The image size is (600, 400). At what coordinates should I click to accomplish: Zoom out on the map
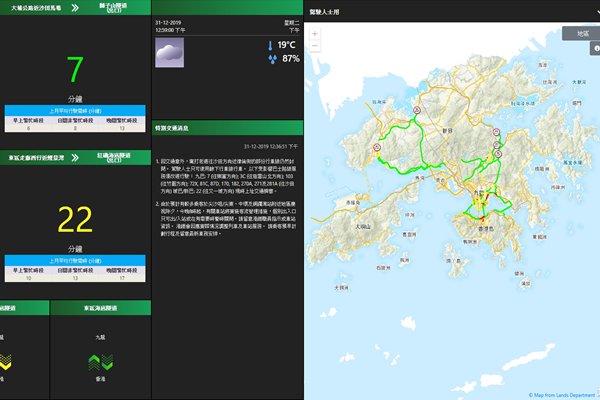pos(316,47)
